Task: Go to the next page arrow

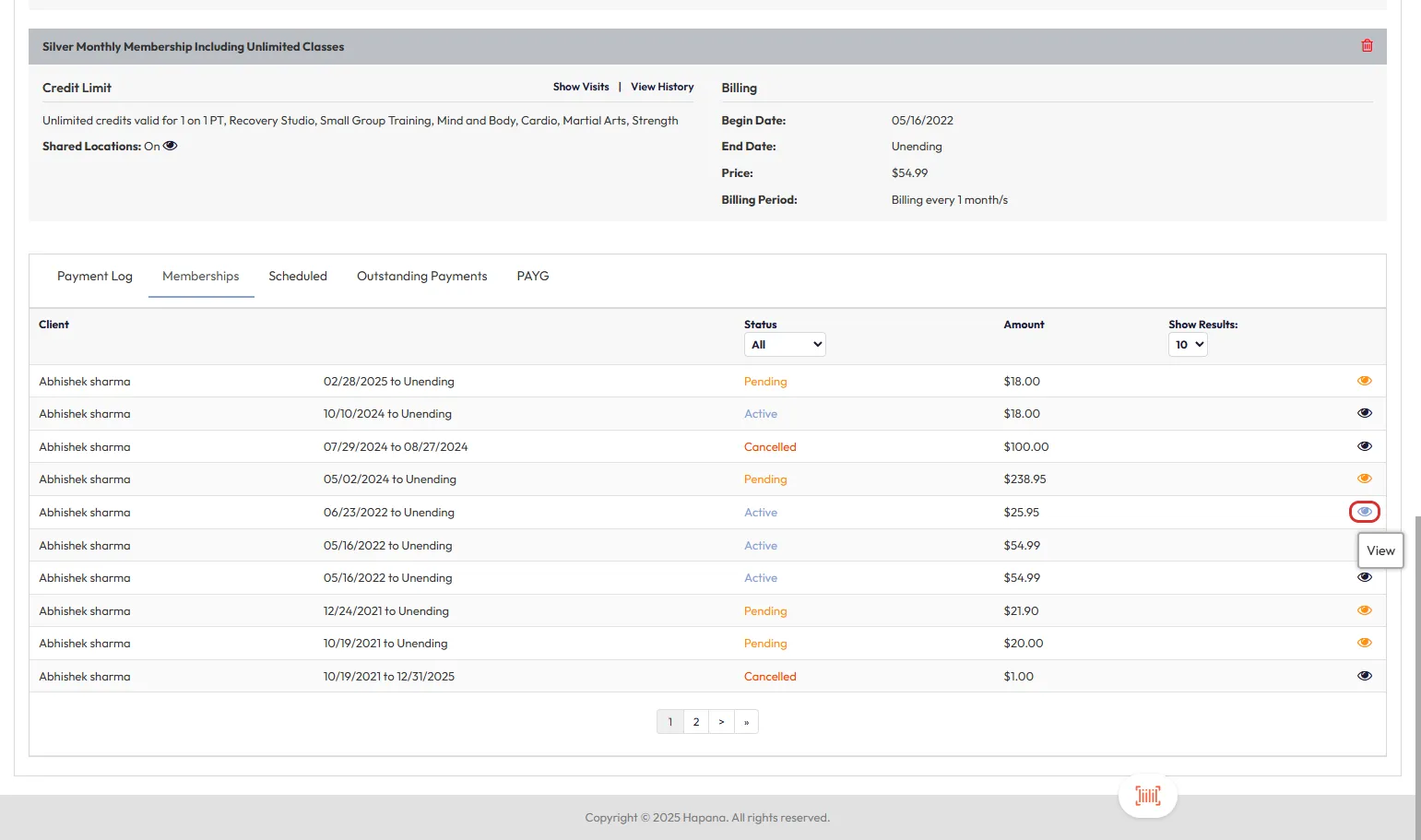Action: click(x=721, y=722)
